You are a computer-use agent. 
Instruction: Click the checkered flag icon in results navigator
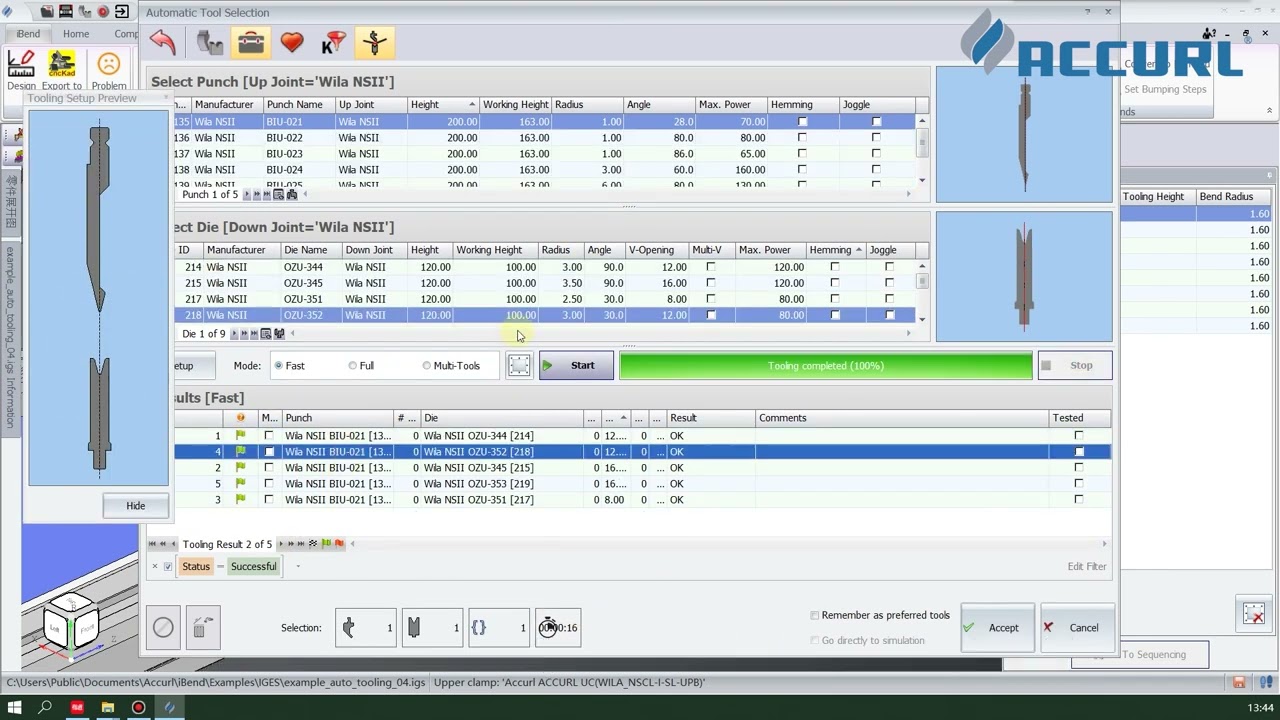pos(313,544)
